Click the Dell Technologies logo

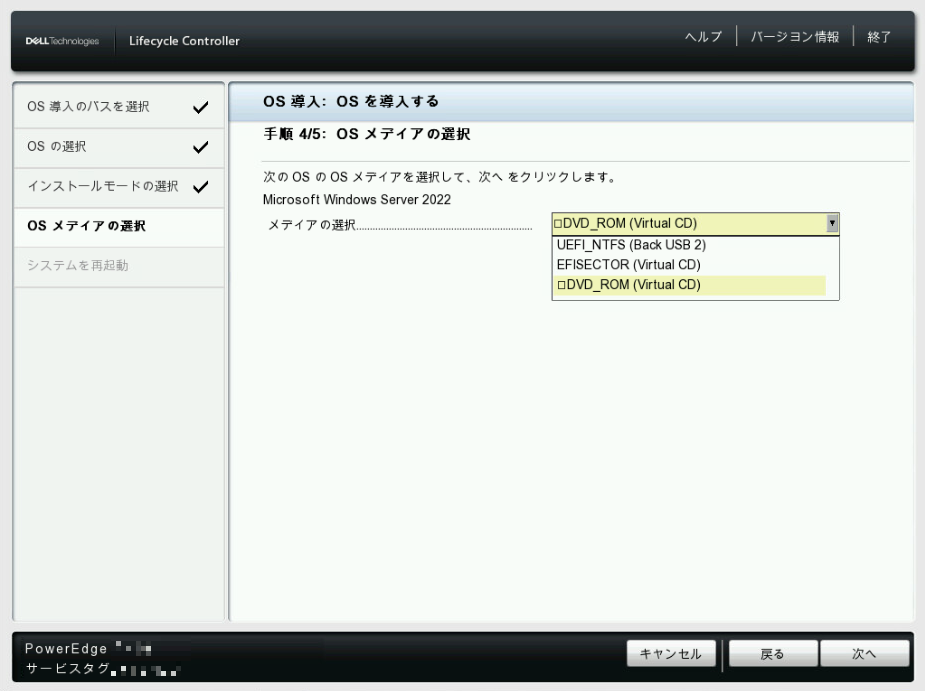pyautogui.click(x=62, y=41)
